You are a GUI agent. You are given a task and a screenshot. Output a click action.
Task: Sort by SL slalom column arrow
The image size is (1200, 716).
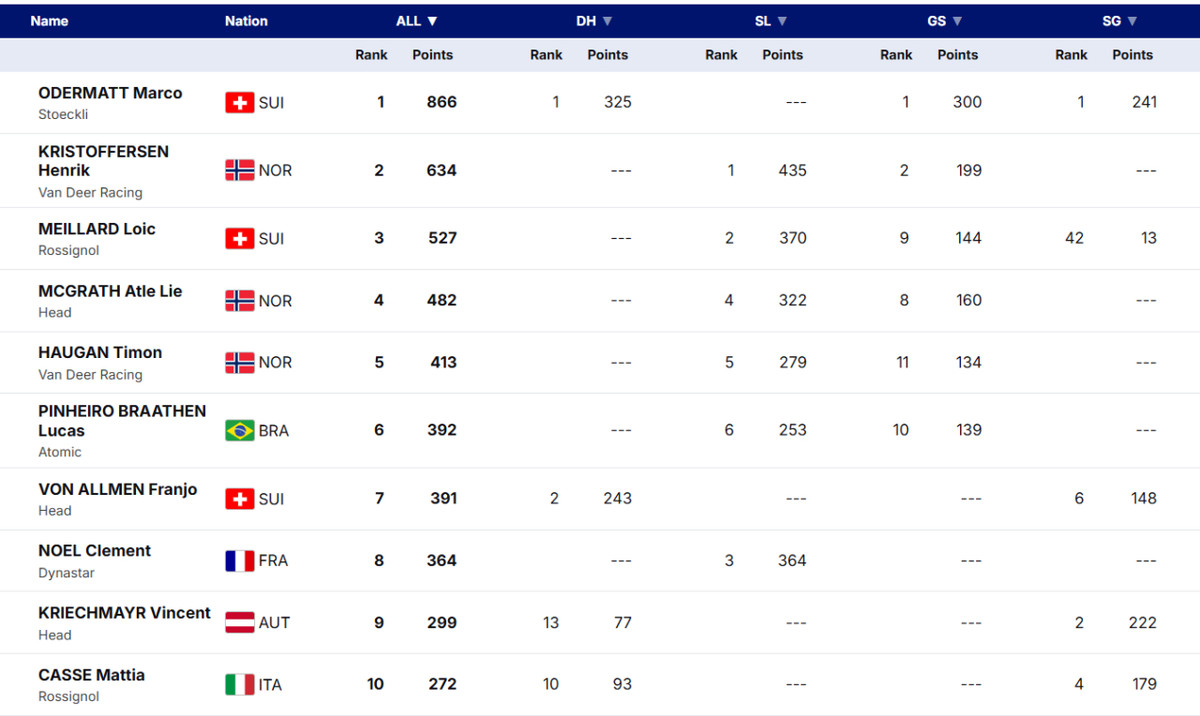pos(782,21)
